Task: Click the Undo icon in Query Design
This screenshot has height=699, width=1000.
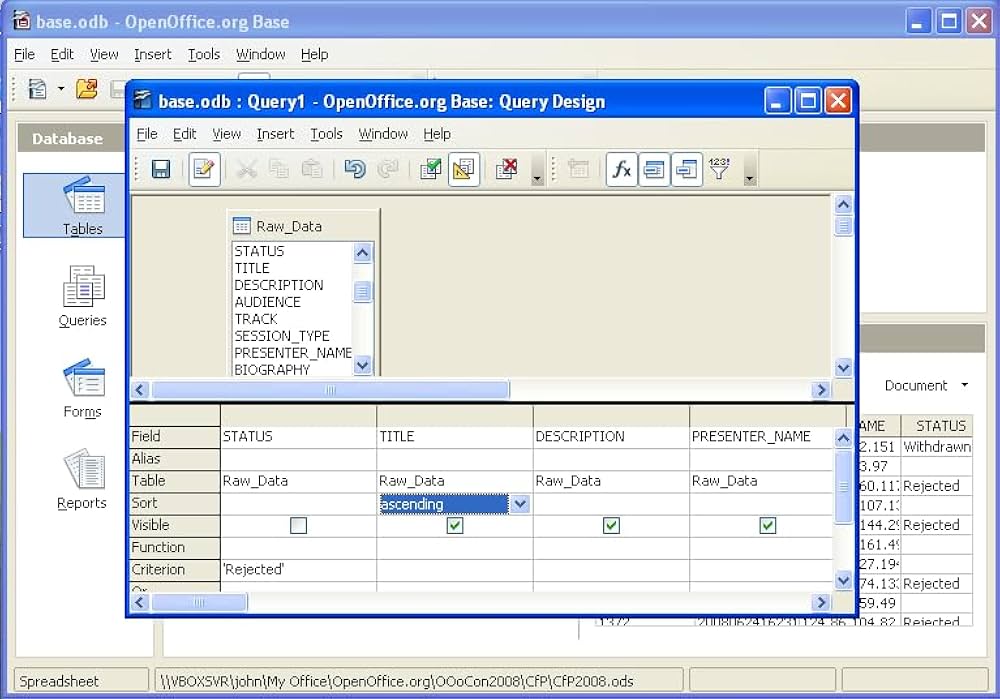Action: point(354,170)
